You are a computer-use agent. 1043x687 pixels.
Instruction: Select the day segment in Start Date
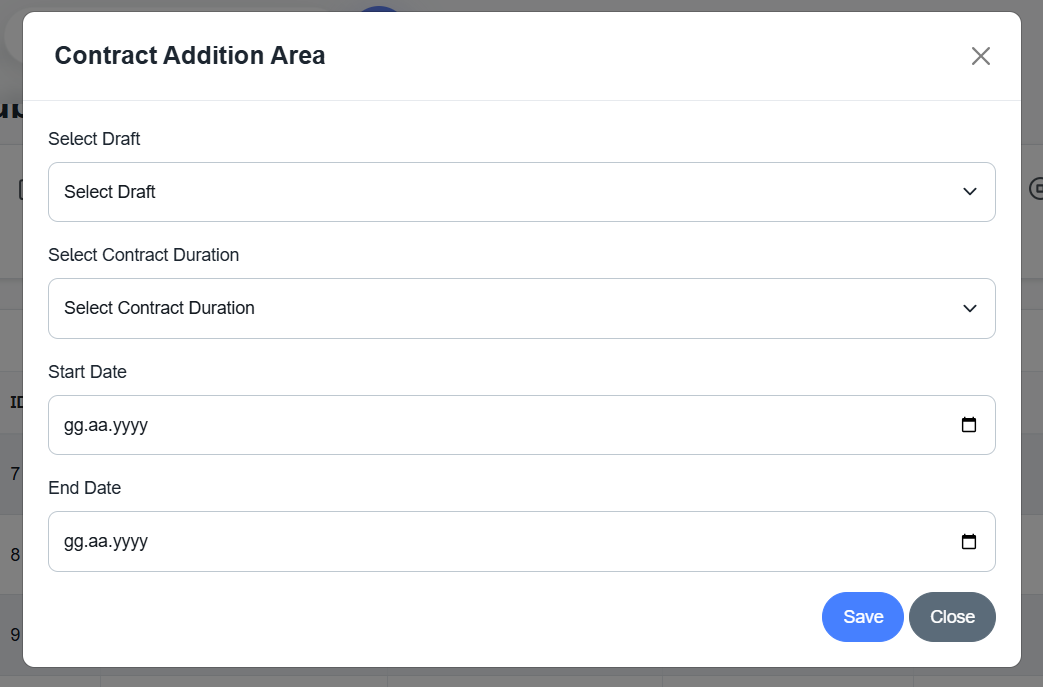[x=72, y=425]
